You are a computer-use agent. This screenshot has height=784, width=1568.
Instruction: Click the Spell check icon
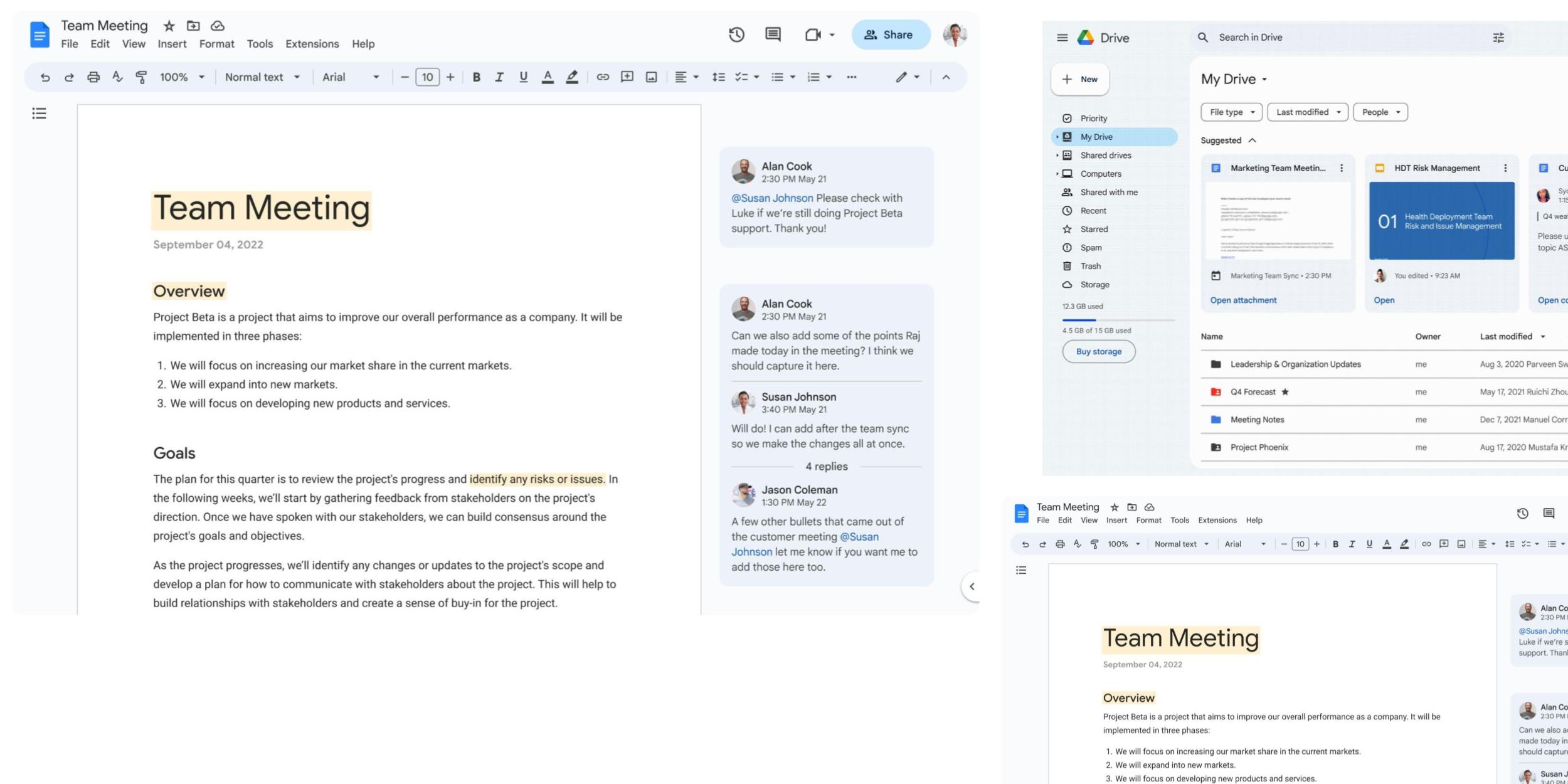pos(116,76)
